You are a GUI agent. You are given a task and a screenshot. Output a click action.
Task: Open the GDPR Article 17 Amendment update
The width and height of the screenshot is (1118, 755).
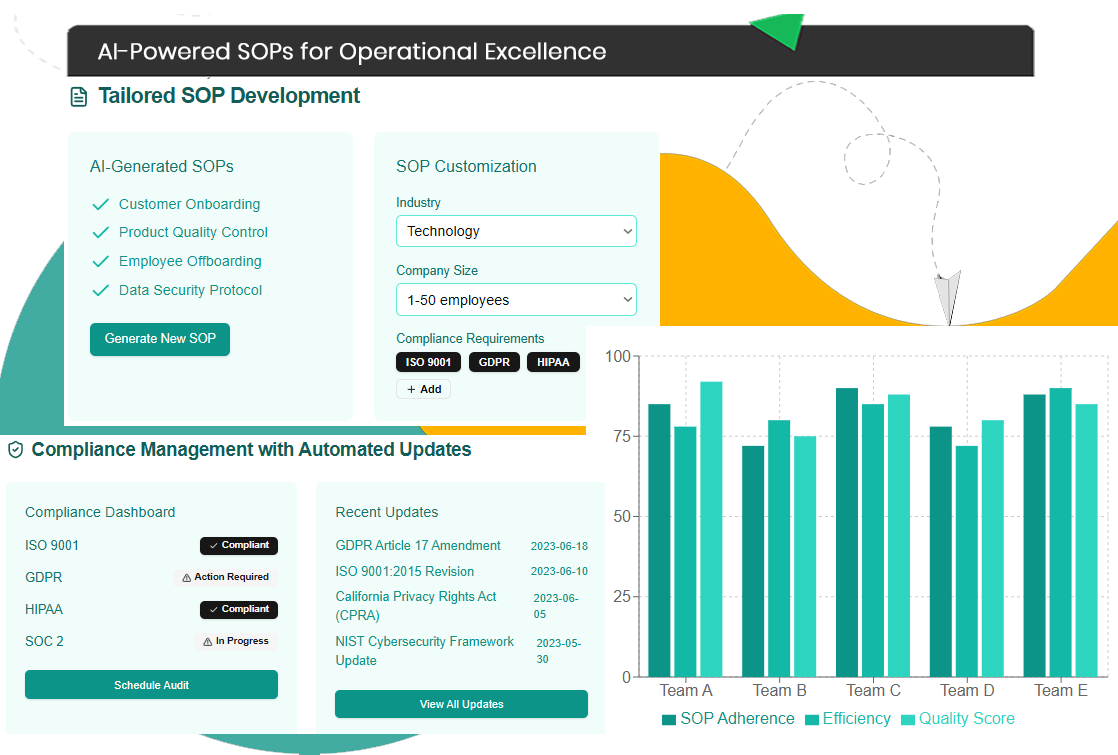click(x=417, y=546)
